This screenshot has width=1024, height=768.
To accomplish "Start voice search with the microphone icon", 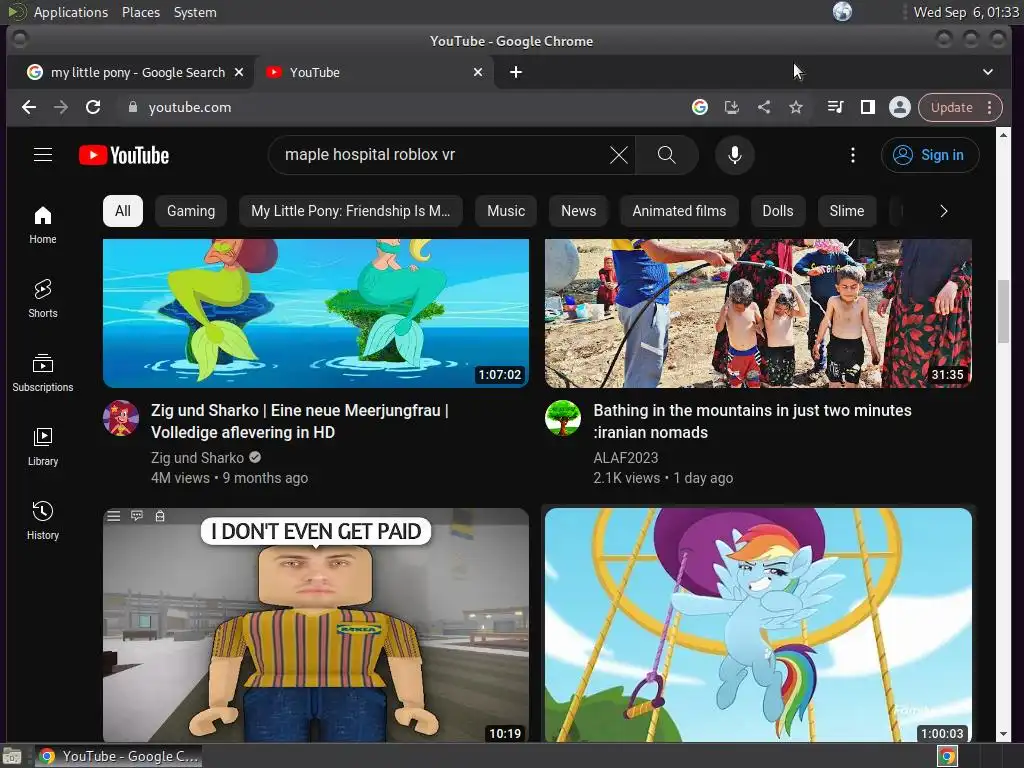I will coord(735,155).
